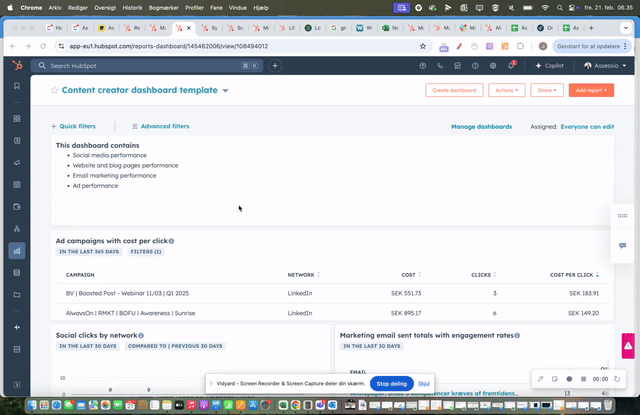Screen dimensions: 640x415
Task: Click the Create dashboard button
Action: pyautogui.click(x=454, y=90)
